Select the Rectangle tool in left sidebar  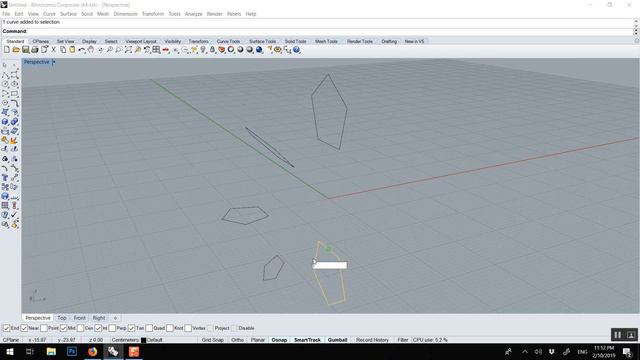(x=15, y=94)
